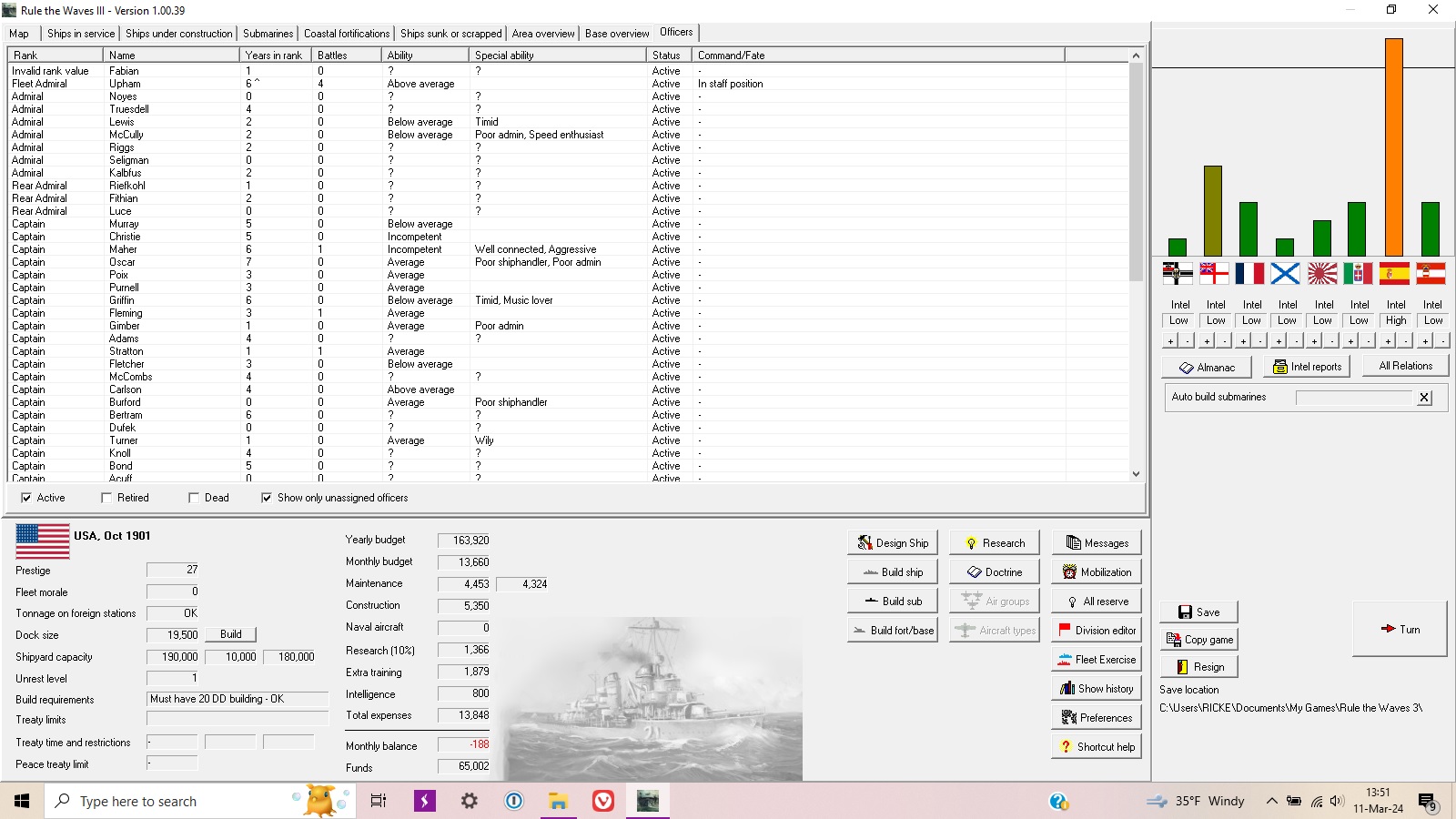Click the USA flag beside the date
Image resolution: width=1456 pixels, height=819 pixels.
[x=42, y=541]
